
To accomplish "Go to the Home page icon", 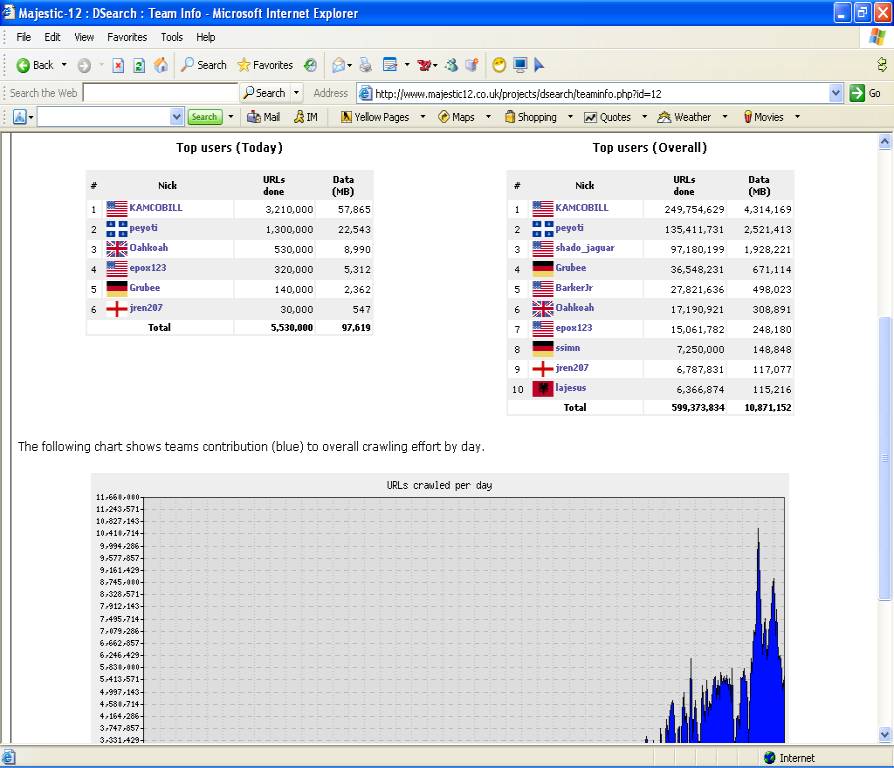I will [161, 65].
